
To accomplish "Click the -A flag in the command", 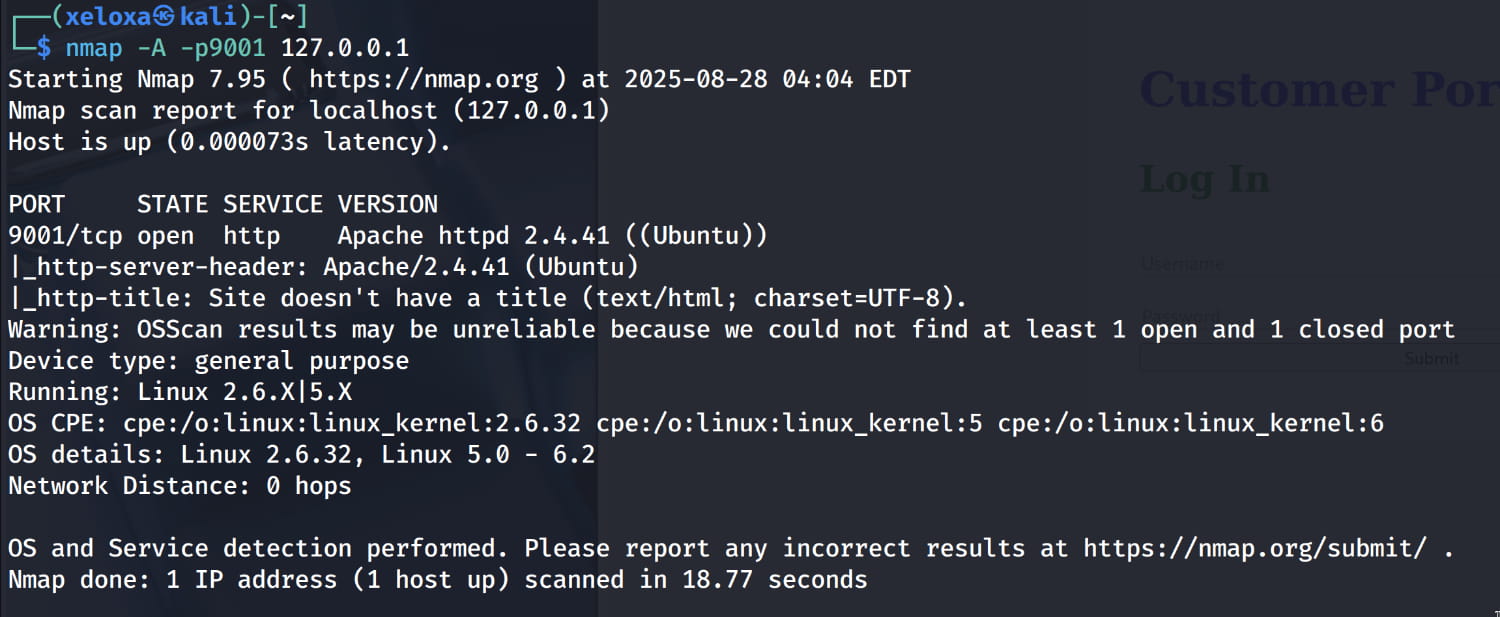I will click(152, 48).
